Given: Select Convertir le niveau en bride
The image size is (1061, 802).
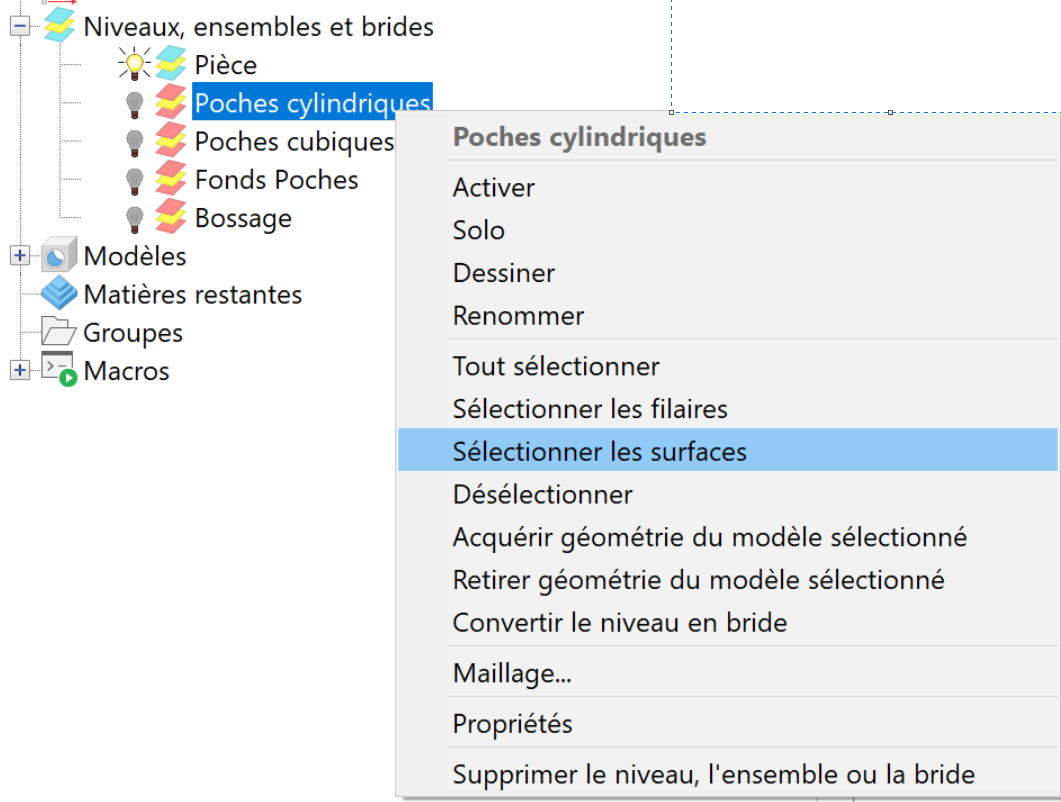Looking at the screenshot, I should (619, 623).
